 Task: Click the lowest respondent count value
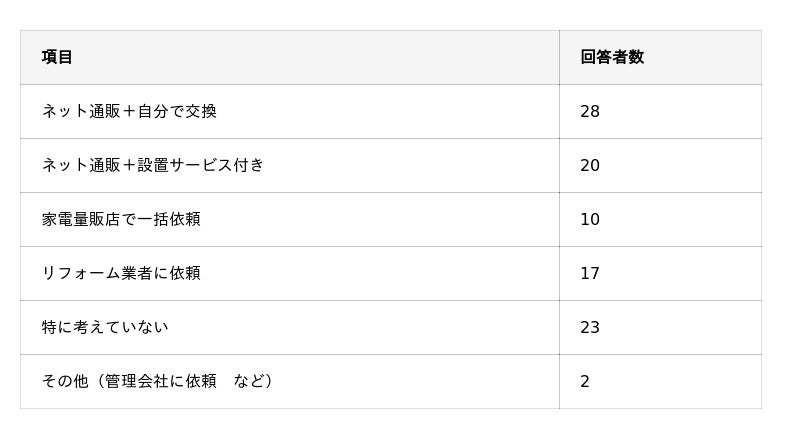[585, 381]
